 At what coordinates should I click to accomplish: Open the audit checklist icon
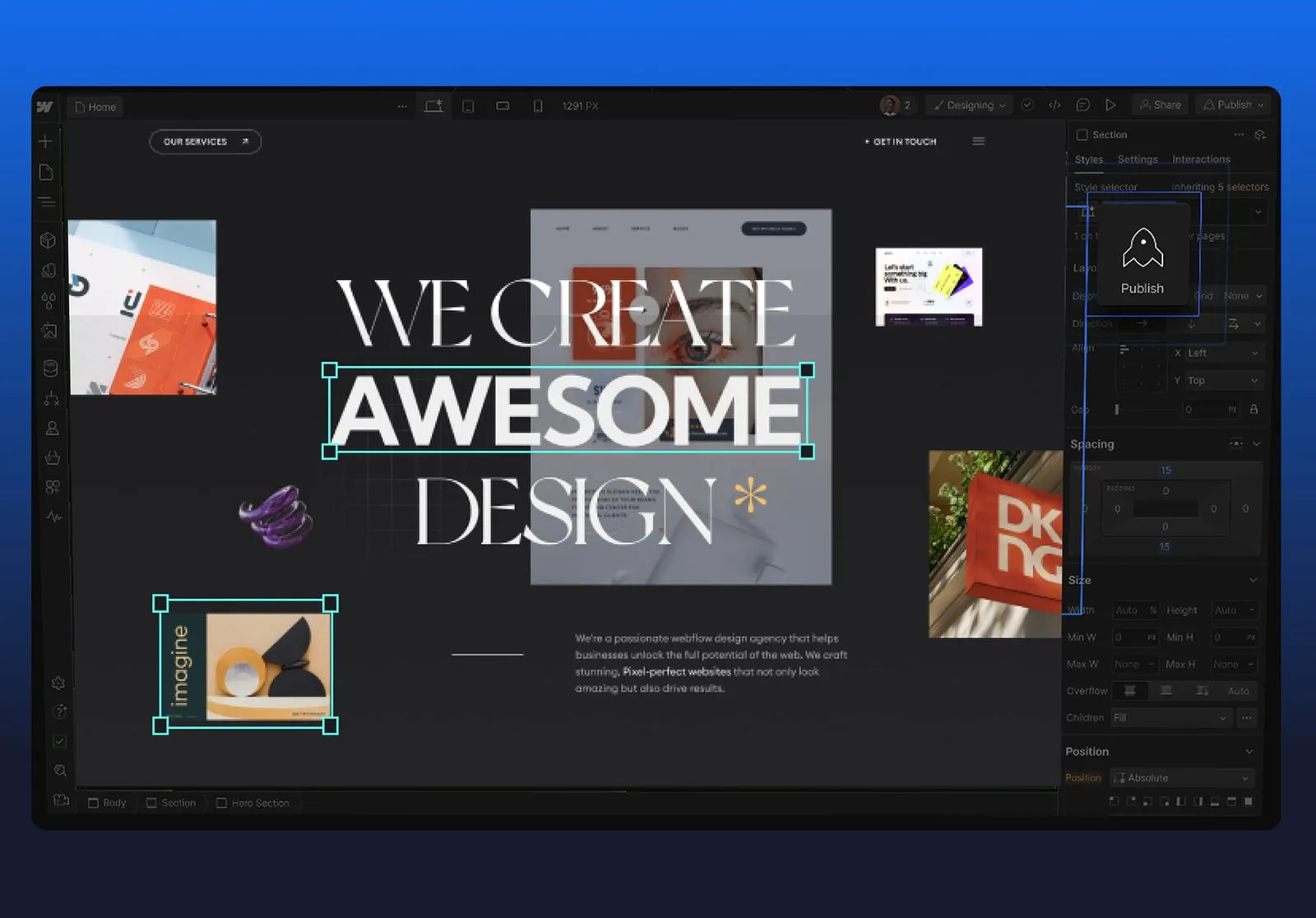click(x=59, y=741)
